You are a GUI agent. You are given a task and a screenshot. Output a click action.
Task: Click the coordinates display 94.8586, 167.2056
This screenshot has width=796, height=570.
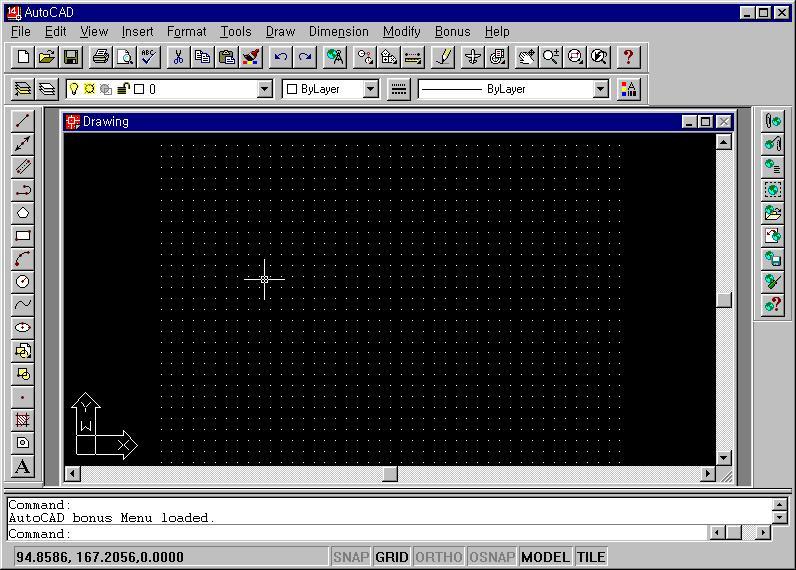tap(100, 557)
